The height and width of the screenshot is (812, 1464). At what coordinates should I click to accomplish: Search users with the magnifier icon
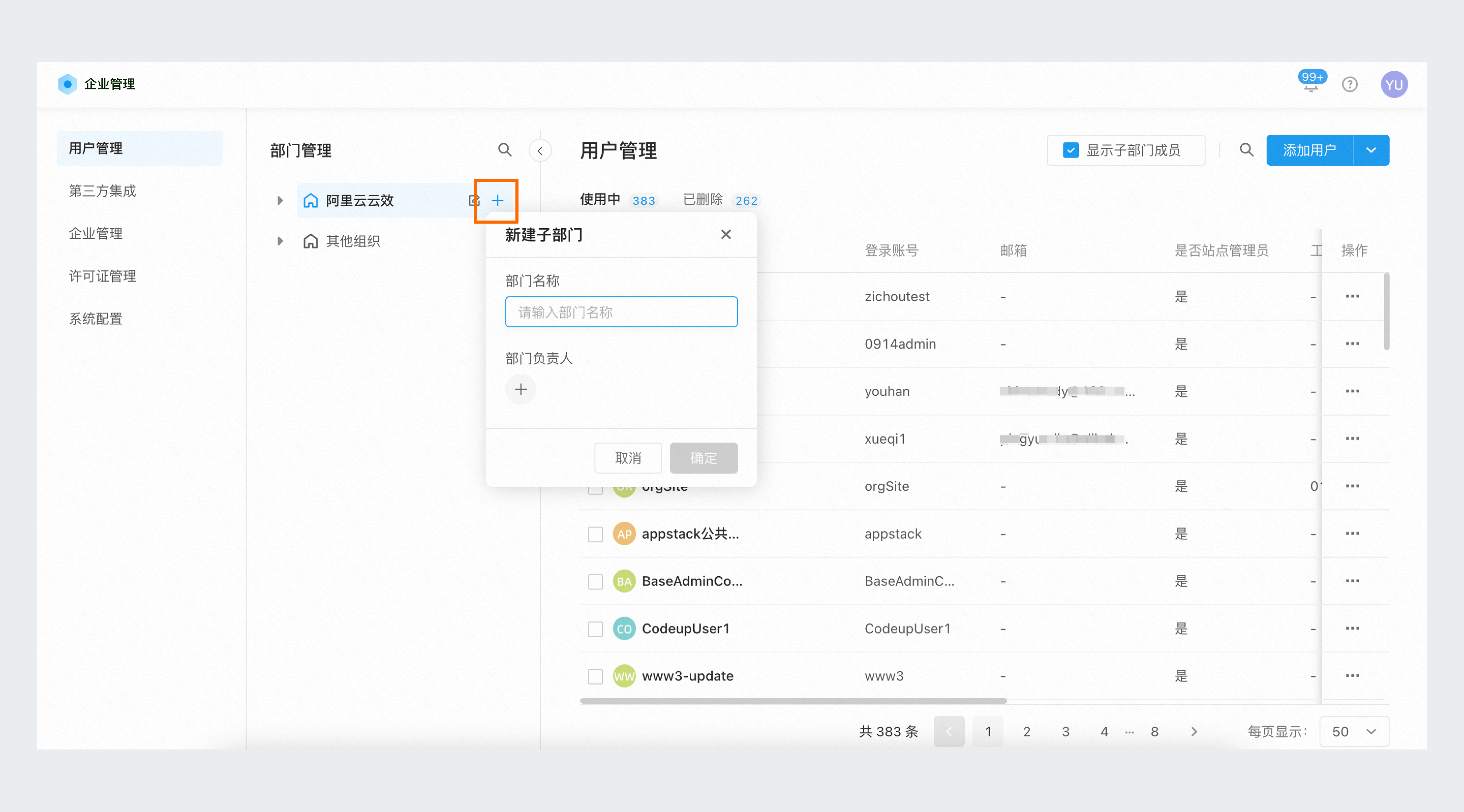click(1246, 150)
